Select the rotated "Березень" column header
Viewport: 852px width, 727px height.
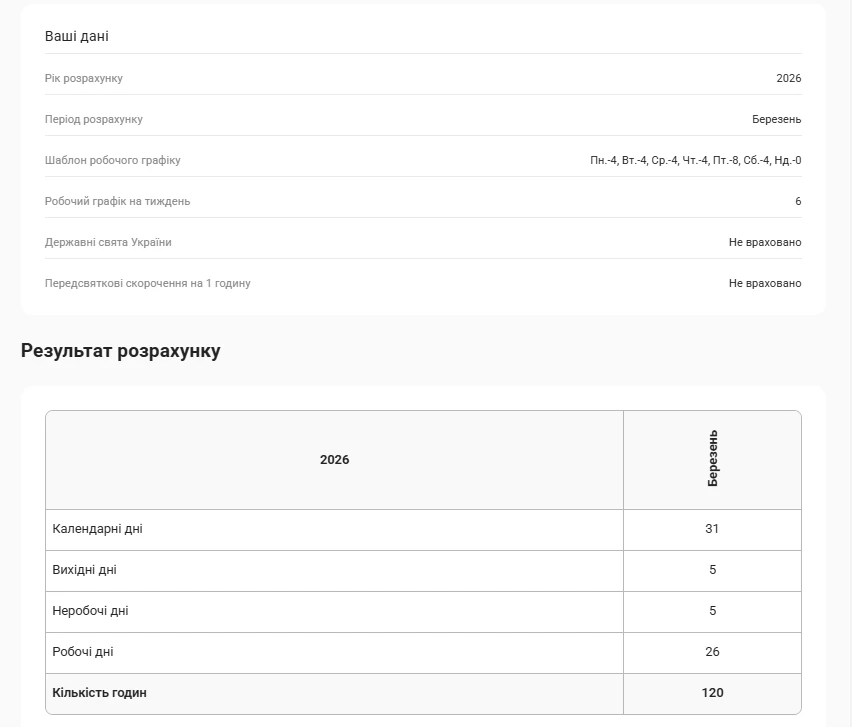point(712,458)
